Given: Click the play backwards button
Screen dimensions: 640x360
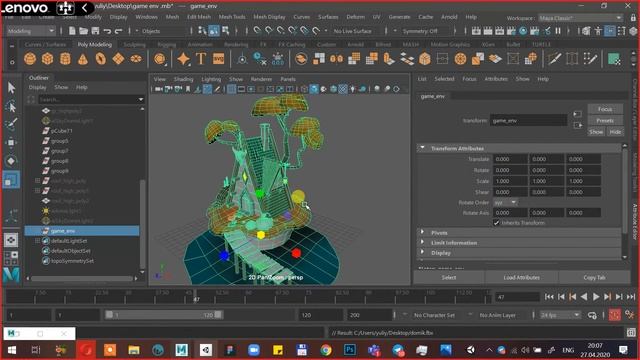Looking at the screenshot, I should pyautogui.click(x=584, y=297).
